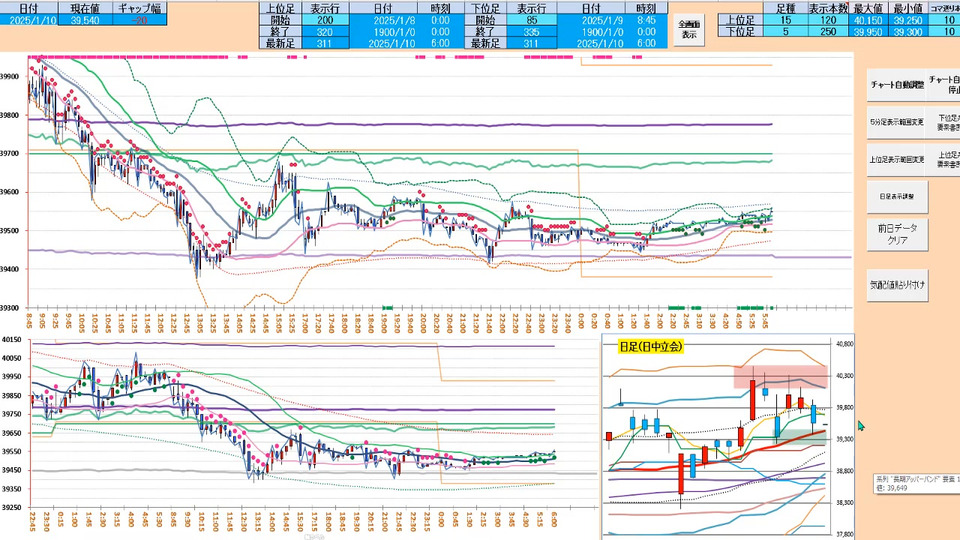Click the 5分足表示範囲変更 button
960x540 pixels.
pyautogui.click(x=897, y=121)
